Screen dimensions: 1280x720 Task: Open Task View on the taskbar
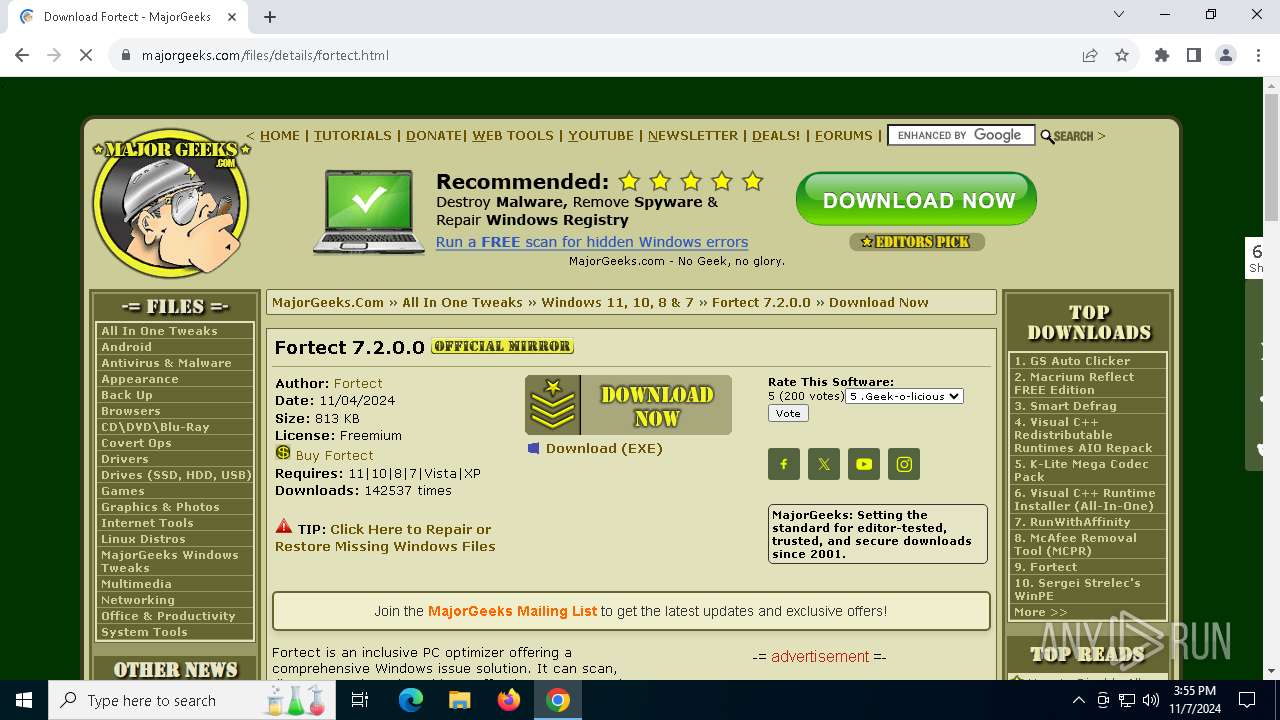point(360,700)
